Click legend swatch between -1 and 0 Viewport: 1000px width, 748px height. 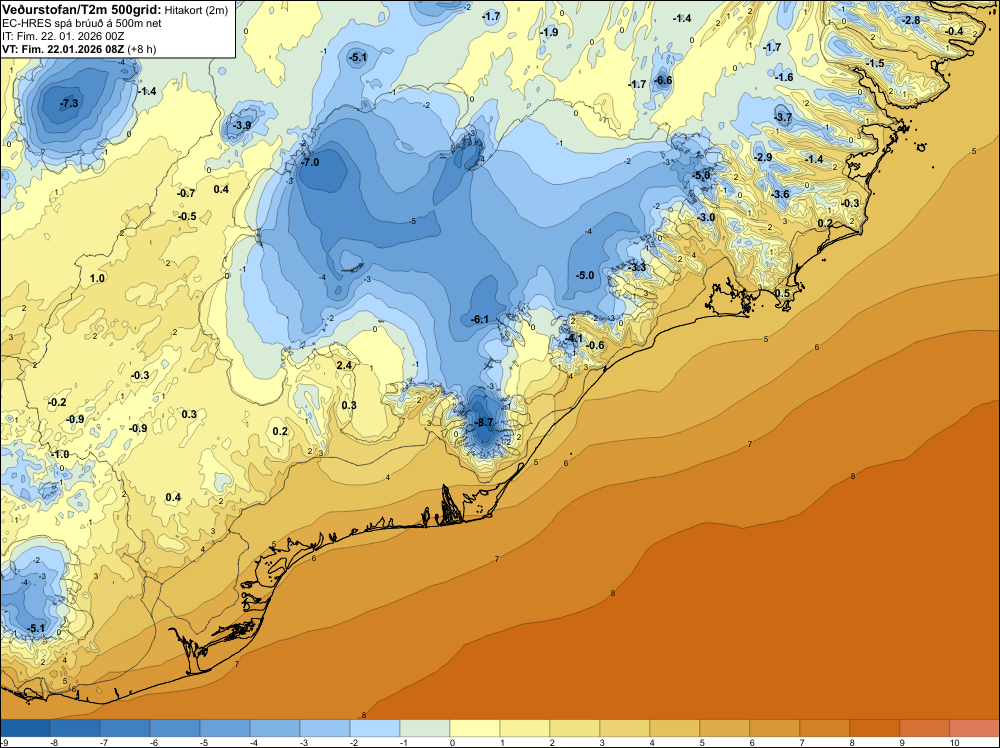point(425,728)
